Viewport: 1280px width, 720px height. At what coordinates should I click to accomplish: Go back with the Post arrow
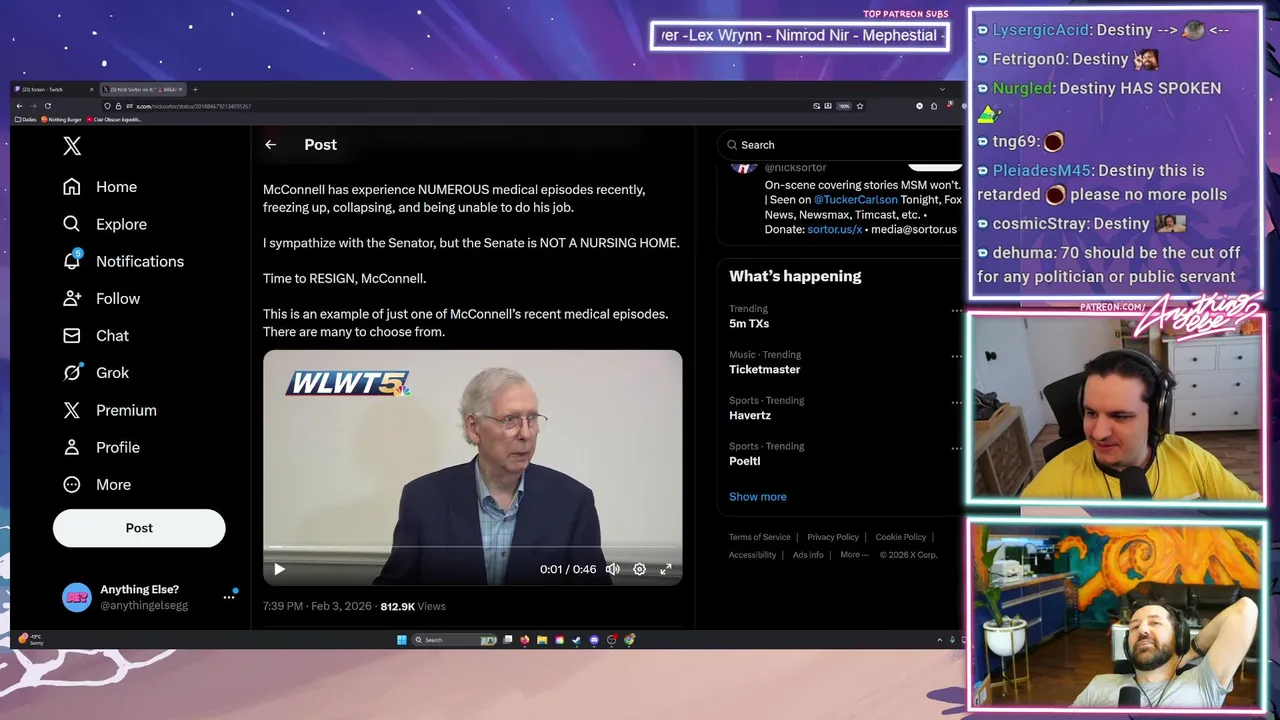[x=270, y=145]
